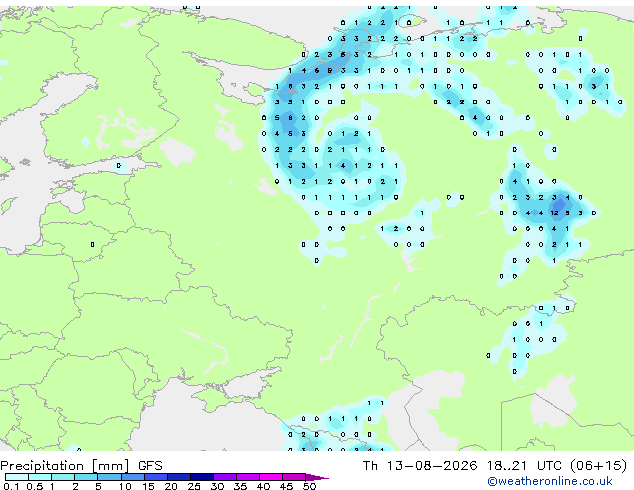Screen dimensions: 634x490
Task: Click the 12 mm peak precipitation value
Action: 554,213
